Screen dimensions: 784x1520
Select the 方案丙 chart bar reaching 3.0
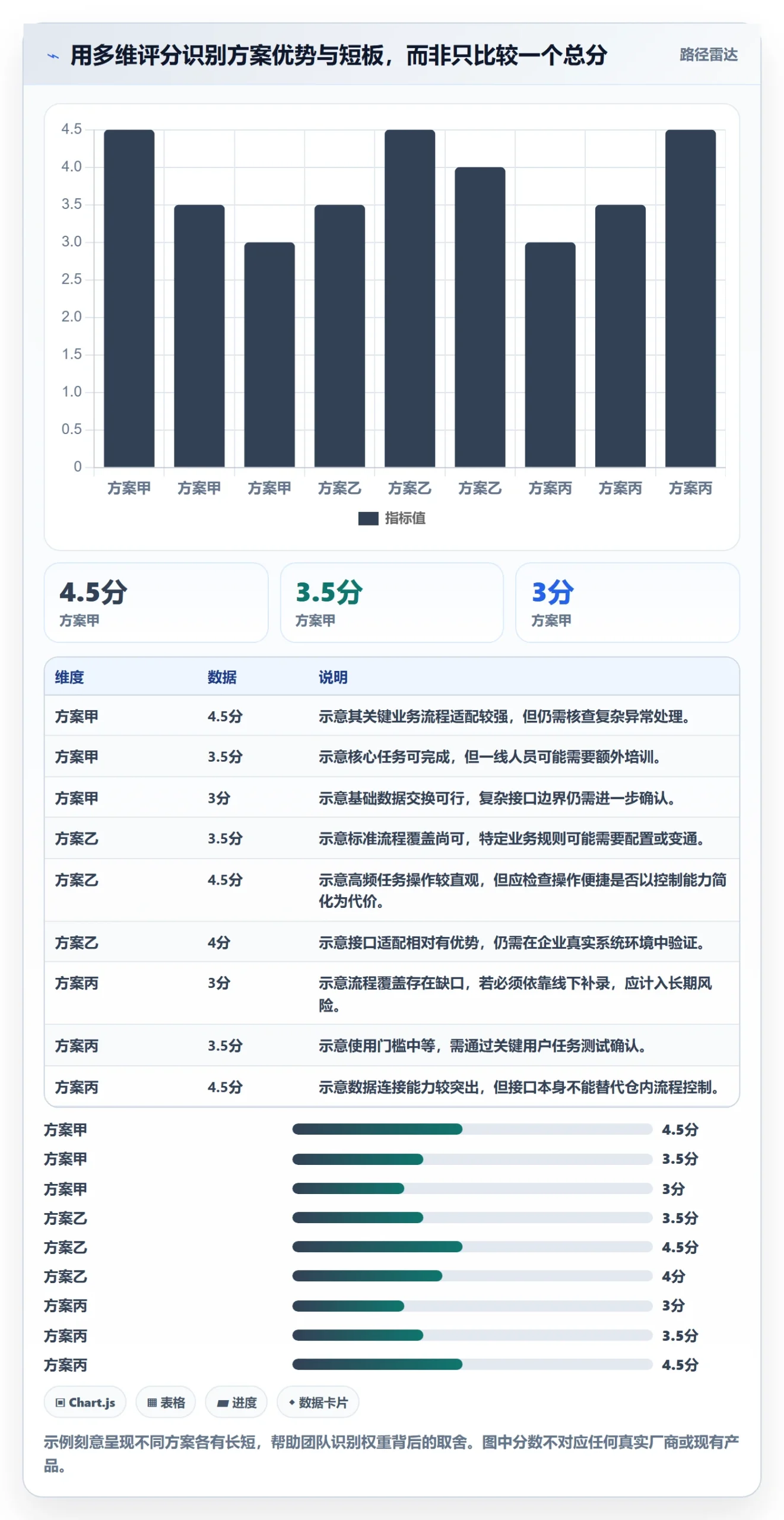tap(550, 354)
